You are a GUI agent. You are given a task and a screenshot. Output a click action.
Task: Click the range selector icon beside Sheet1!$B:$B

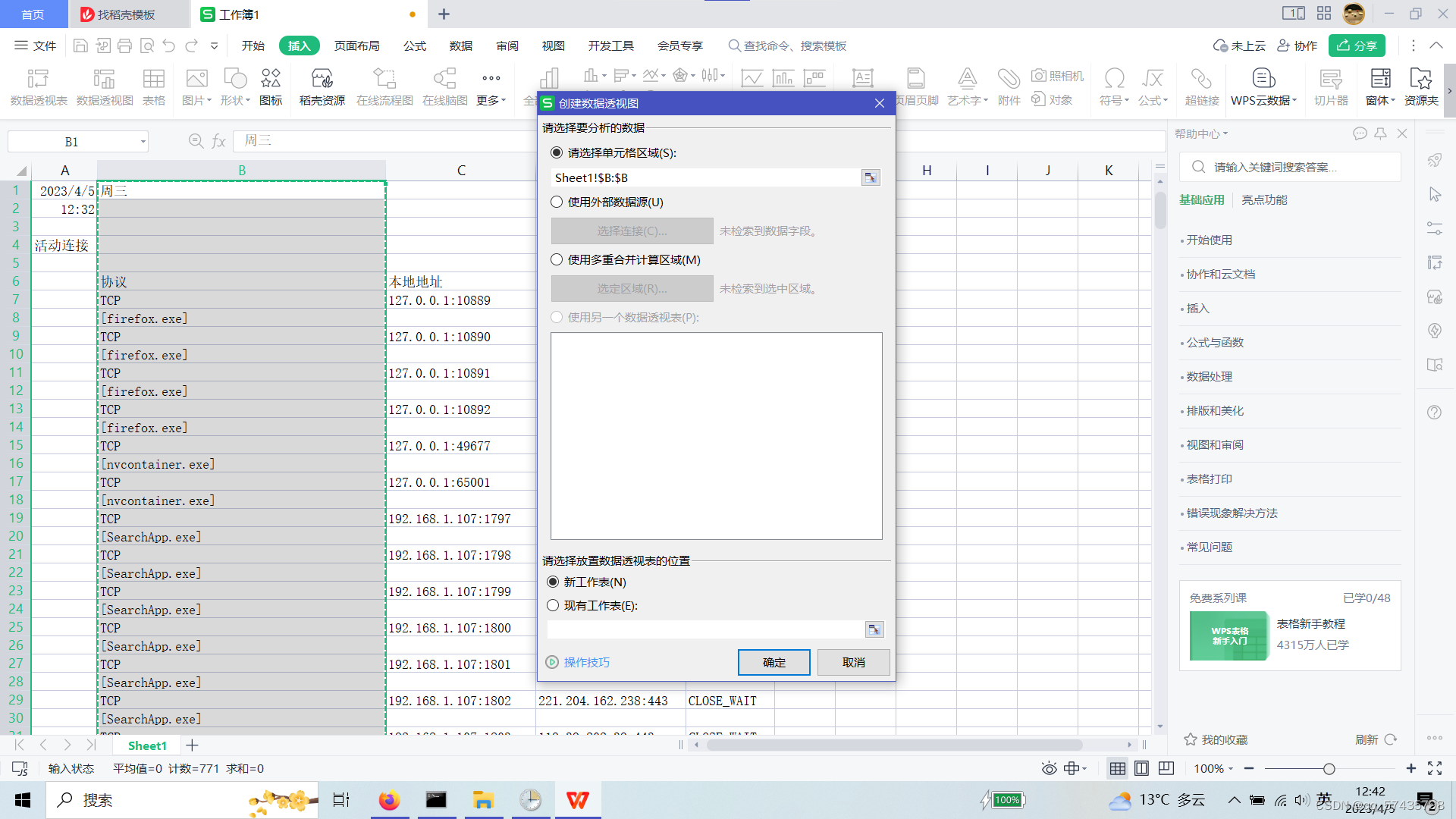tap(871, 177)
